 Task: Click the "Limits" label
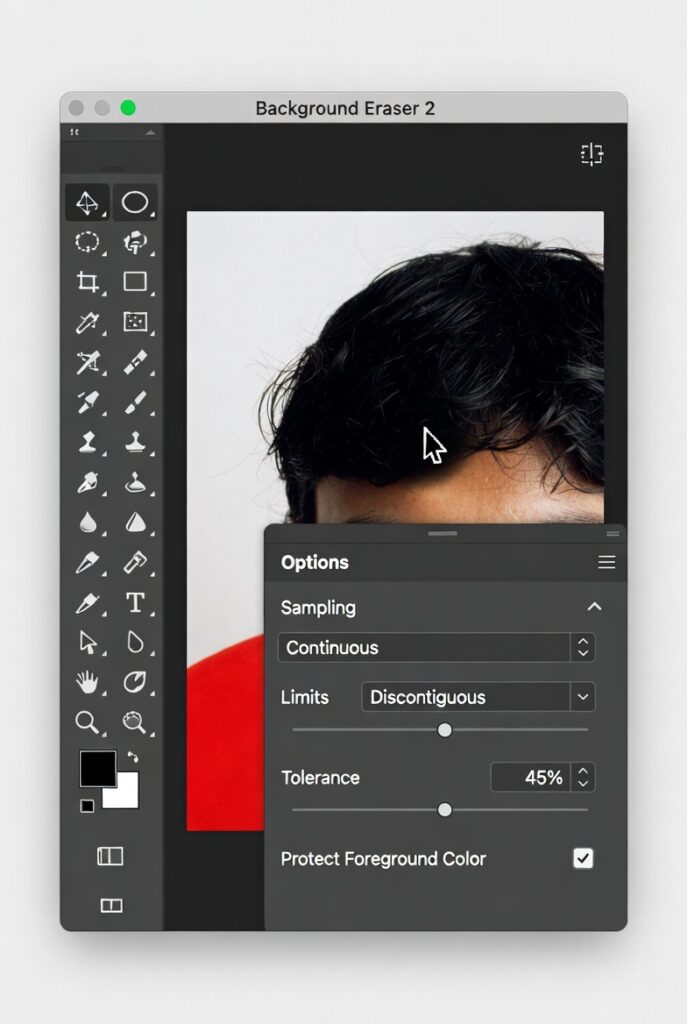pos(304,697)
